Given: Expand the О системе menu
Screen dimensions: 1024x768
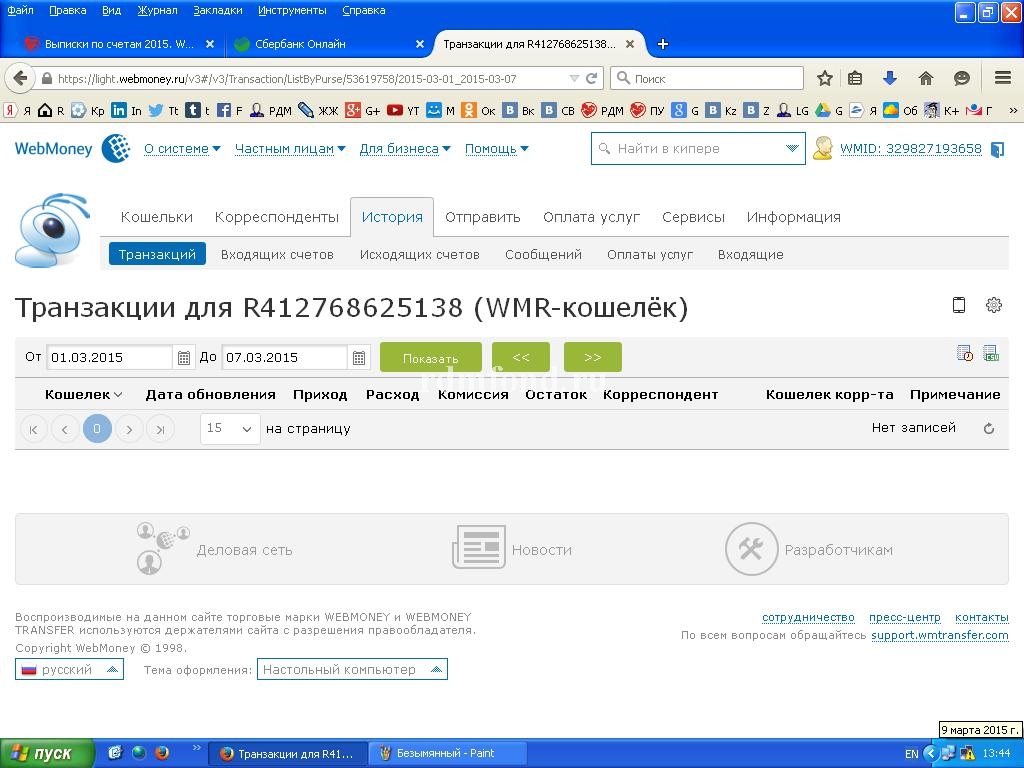Looking at the screenshot, I should (182, 149).
